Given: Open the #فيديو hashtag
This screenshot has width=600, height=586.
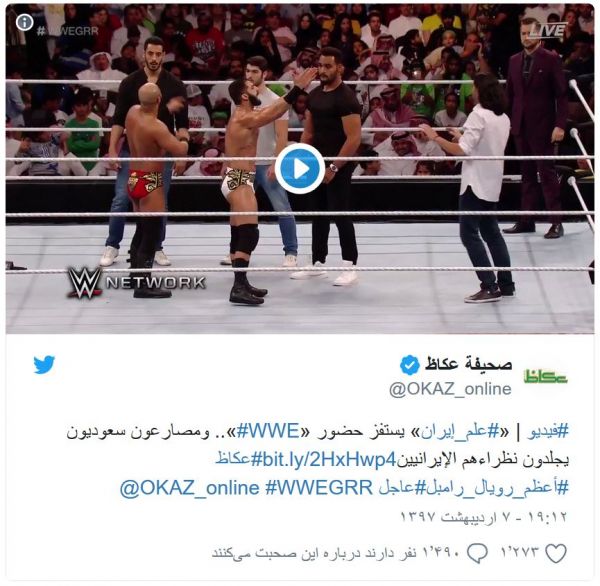Looking at the screenshot, I should 548,431.
